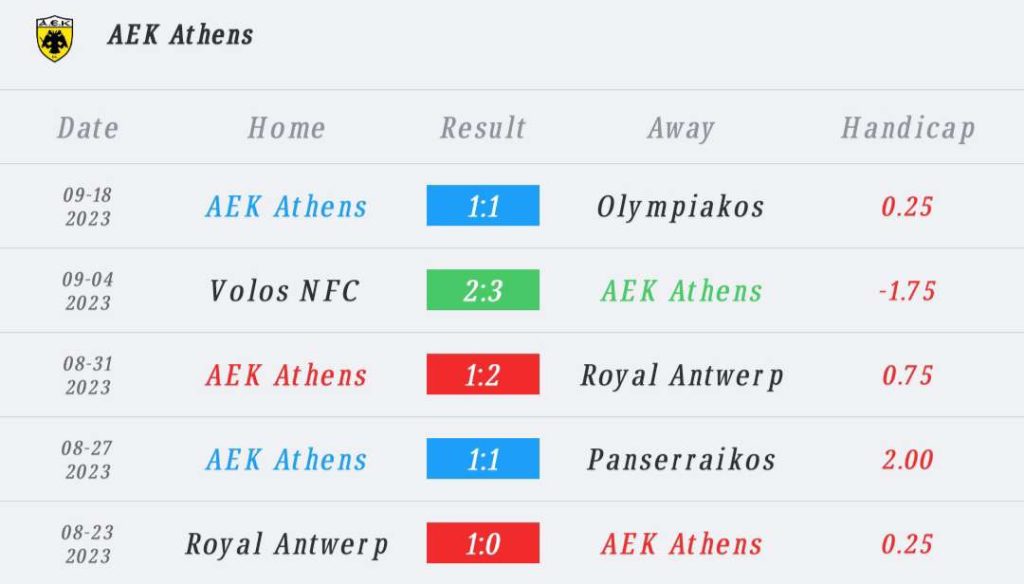Open the Panserraikos team link
This screenshot has width=1024, height=584.
pos(681,459)
